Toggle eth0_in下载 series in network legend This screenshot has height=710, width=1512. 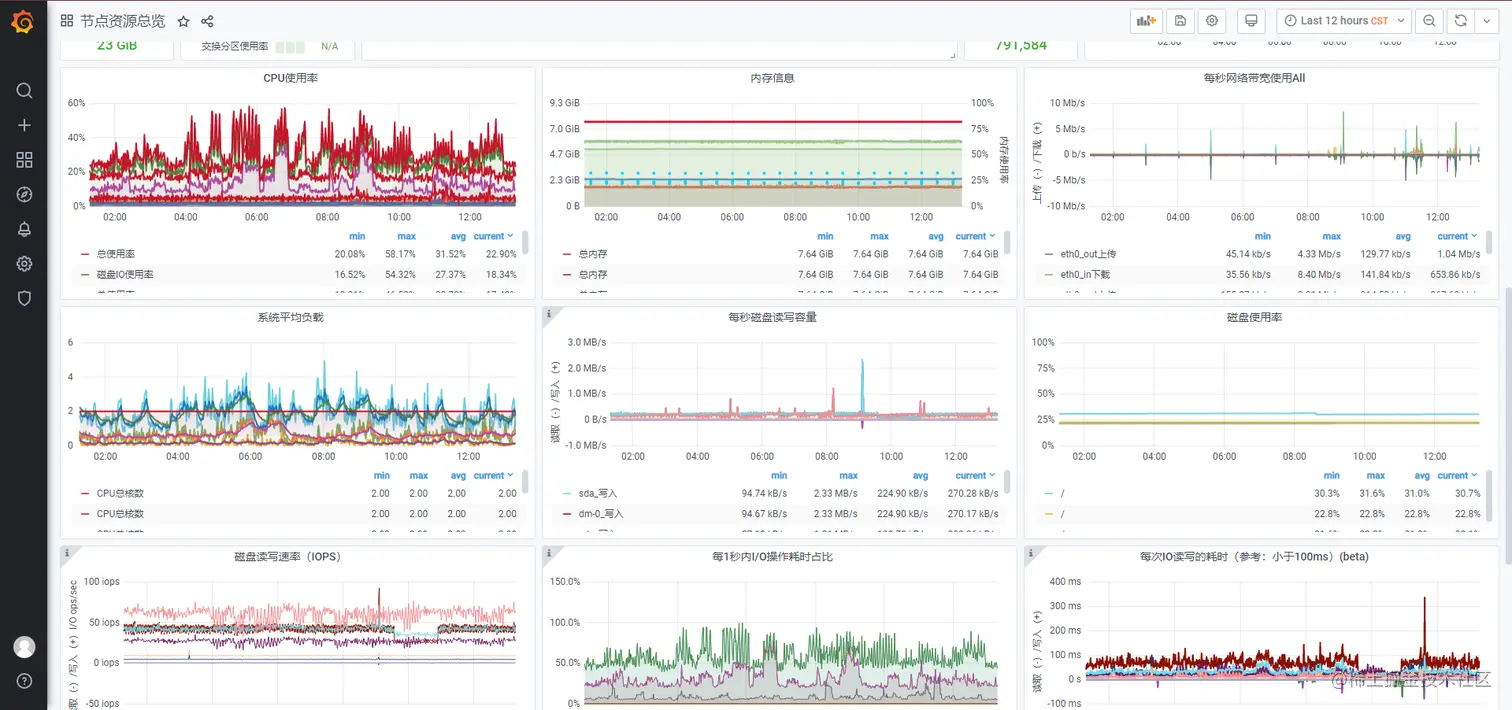tap(1085, 274)
